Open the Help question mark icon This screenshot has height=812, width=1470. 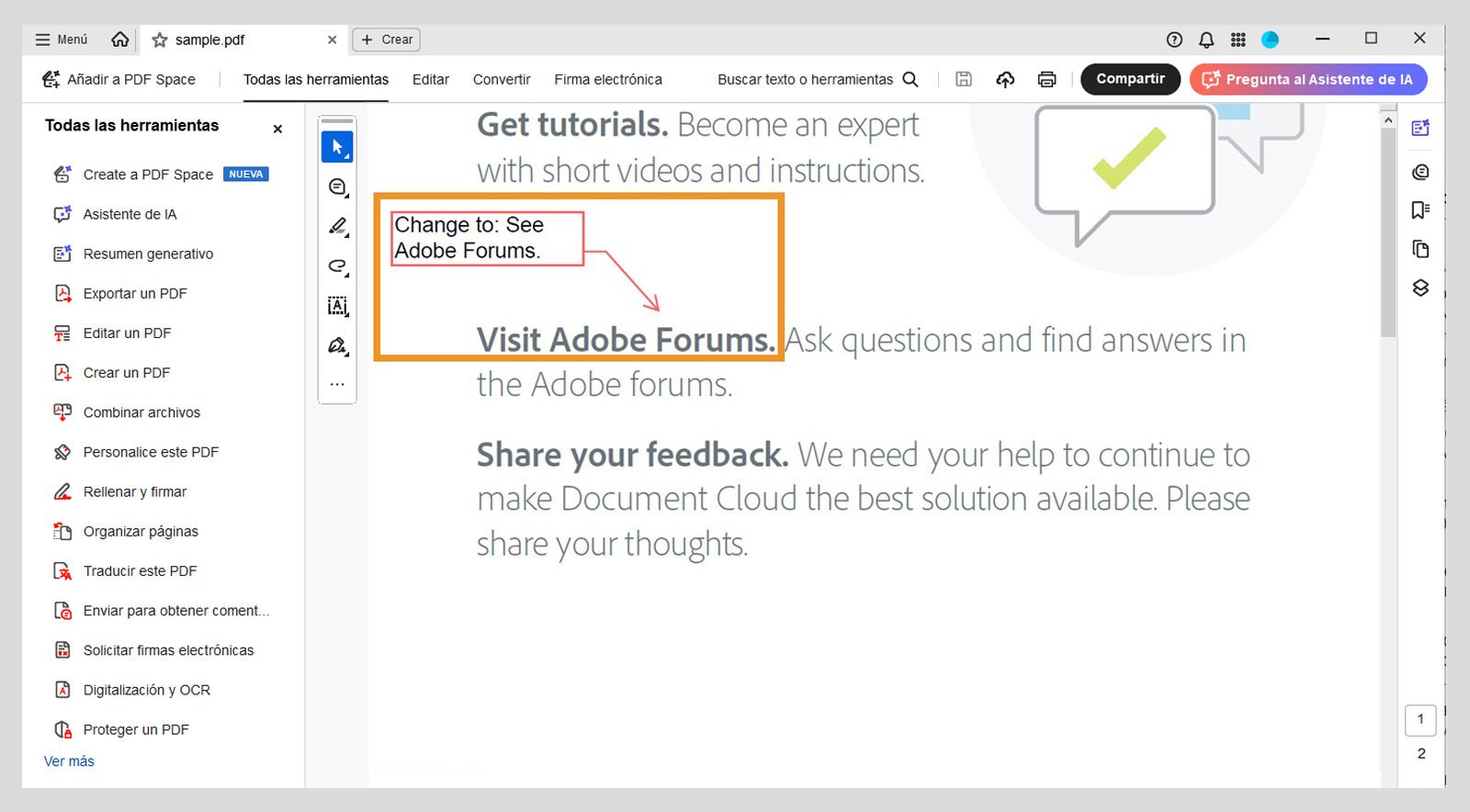click(1174, 39)
